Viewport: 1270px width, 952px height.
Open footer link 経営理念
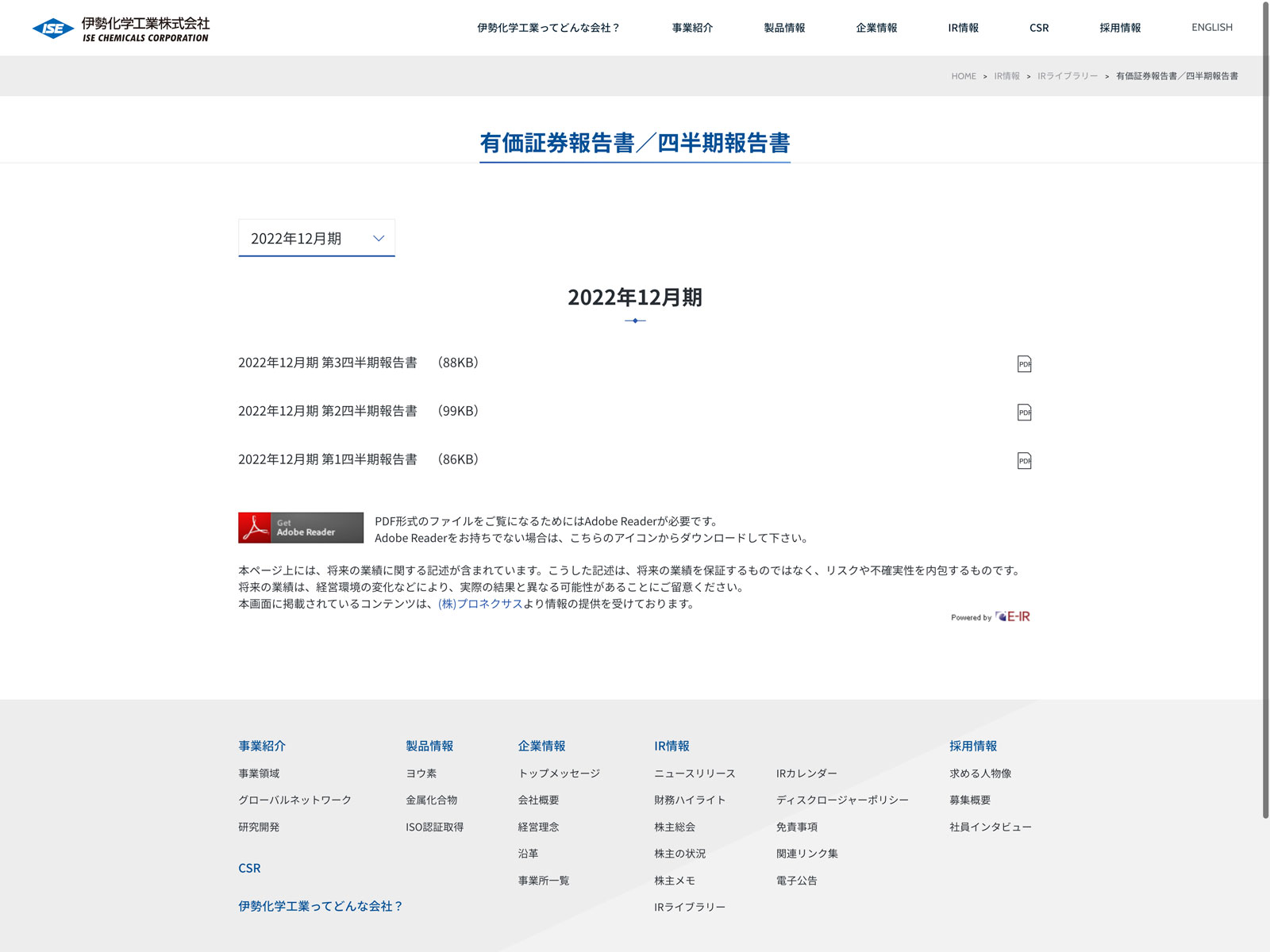pyautogui.click(x=538, y=827)
